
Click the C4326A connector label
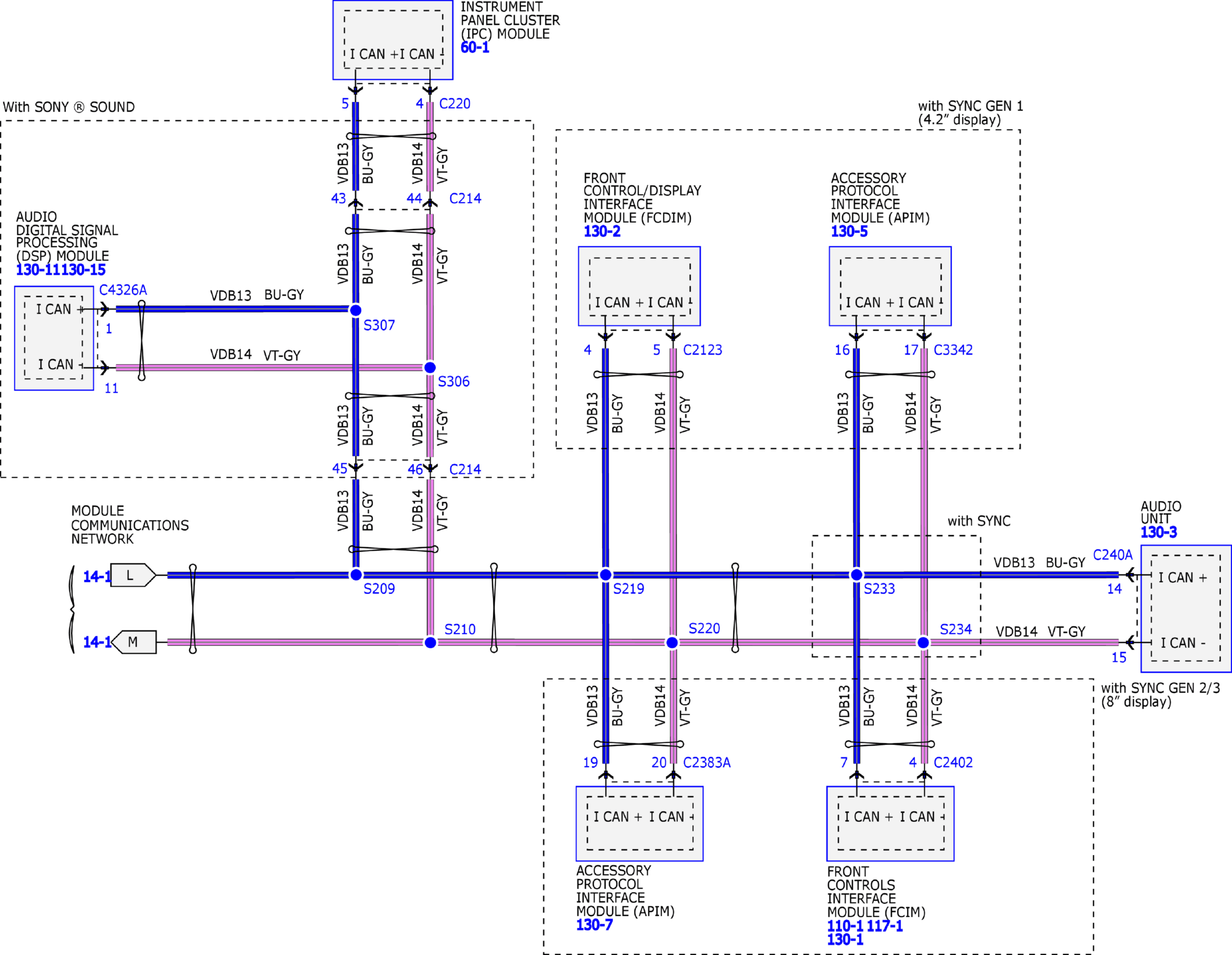pyautogui.click(x=123, y=290)
